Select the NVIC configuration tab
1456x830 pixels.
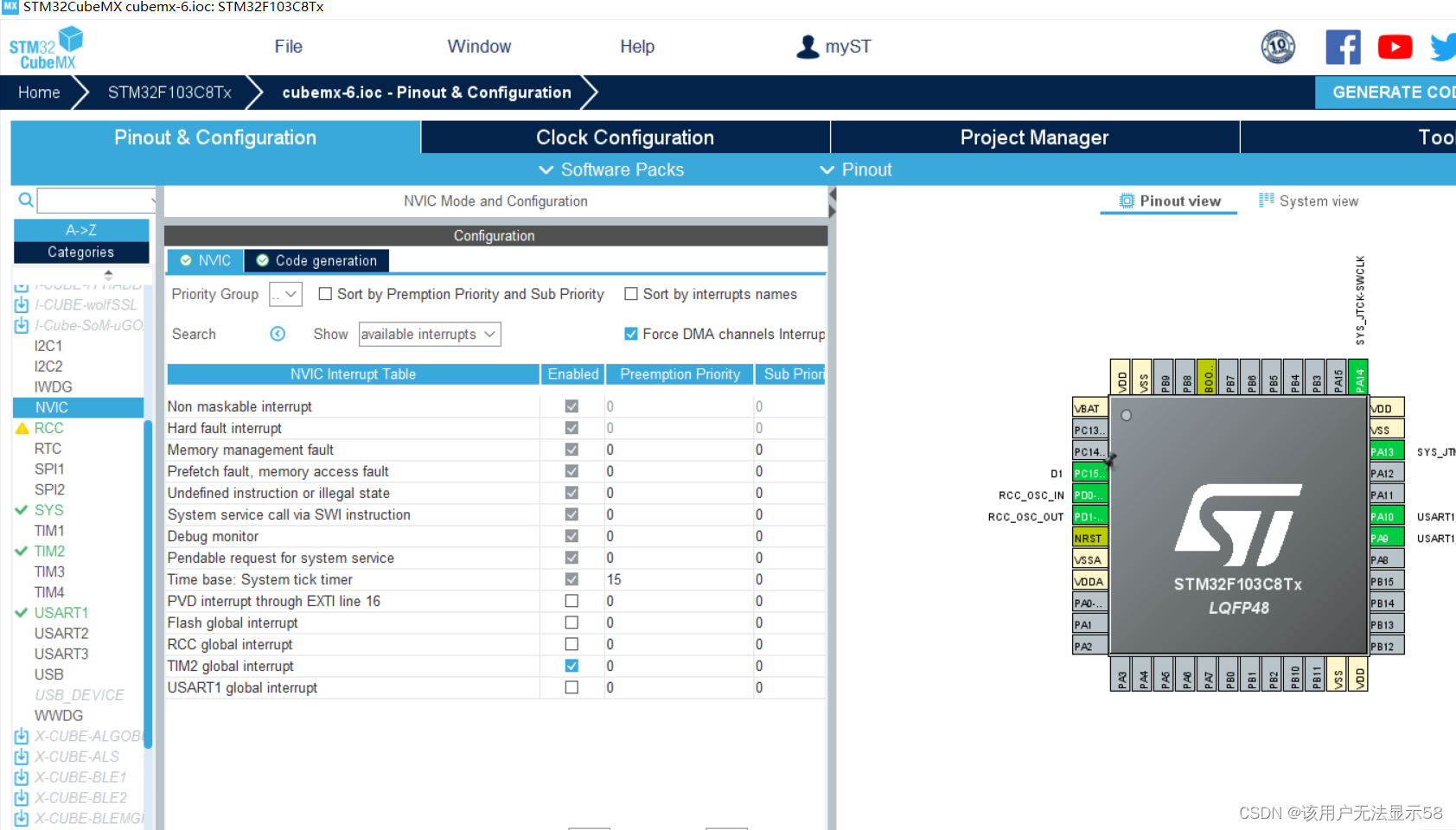pos(205,260)
